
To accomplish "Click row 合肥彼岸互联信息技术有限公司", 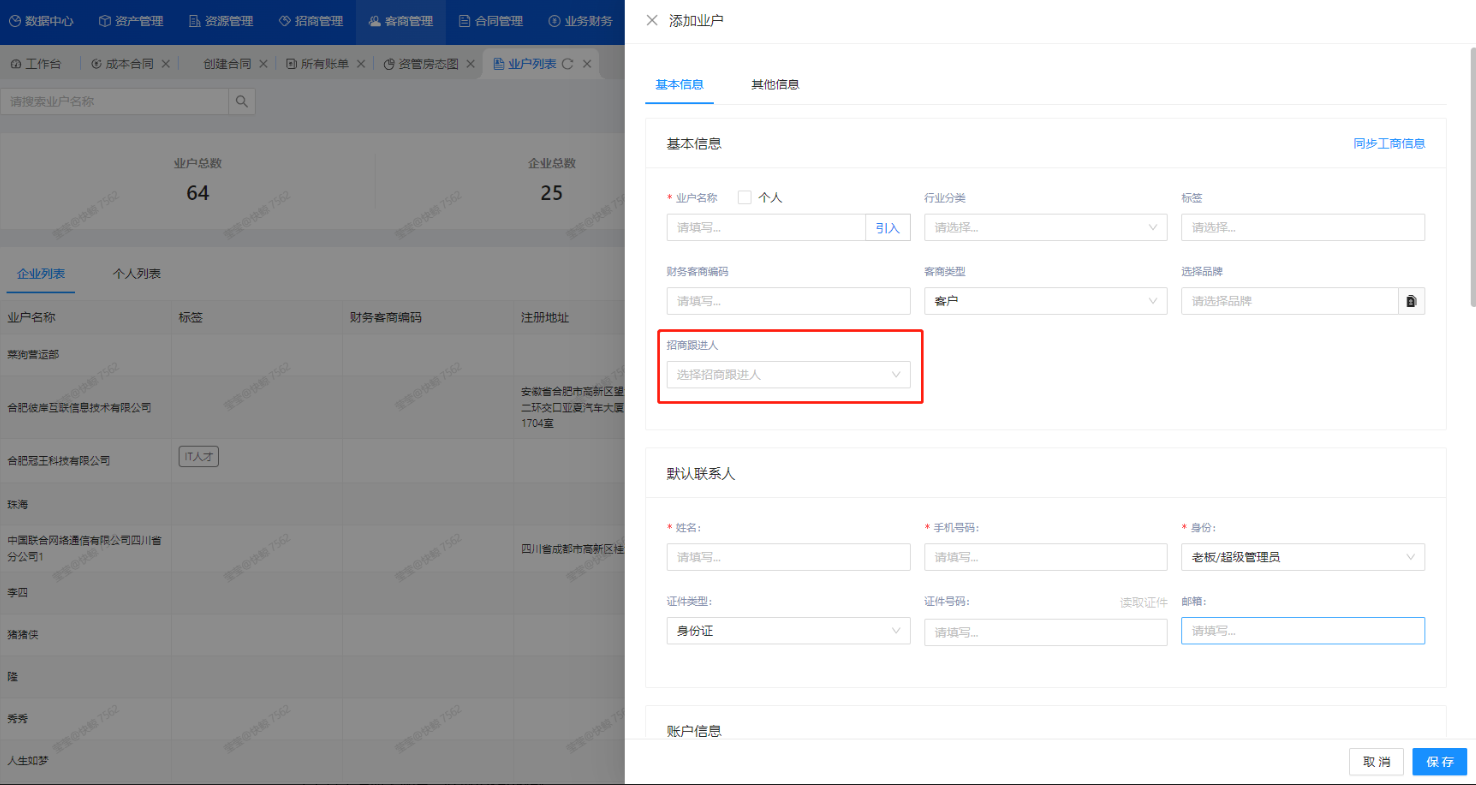I will [x=312, y=407].
